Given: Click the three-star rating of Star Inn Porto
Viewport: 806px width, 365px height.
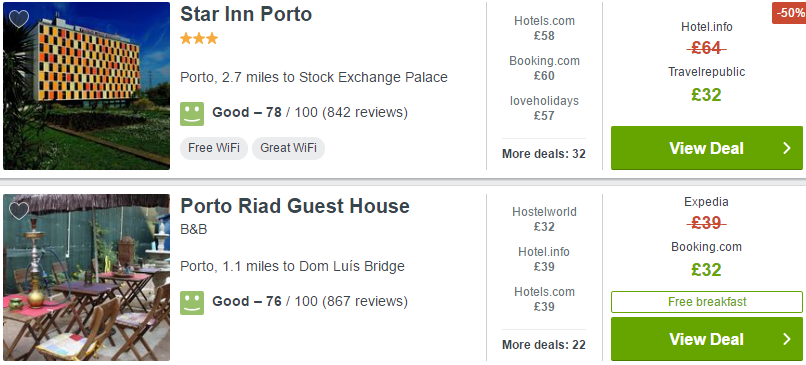Looking at the screenshot, I should point(199,39).
